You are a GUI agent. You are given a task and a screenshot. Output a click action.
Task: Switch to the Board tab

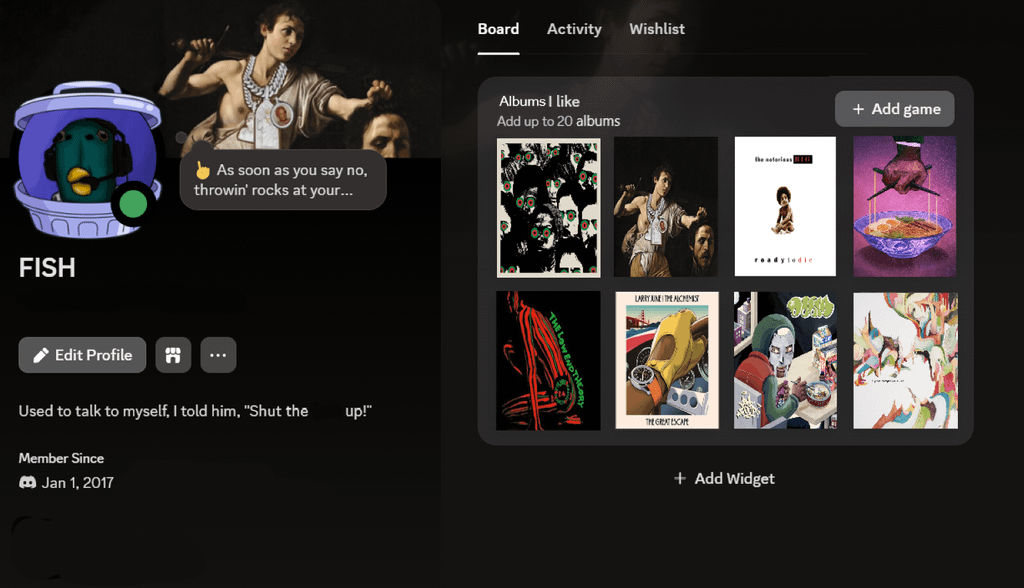pos(498,29)
